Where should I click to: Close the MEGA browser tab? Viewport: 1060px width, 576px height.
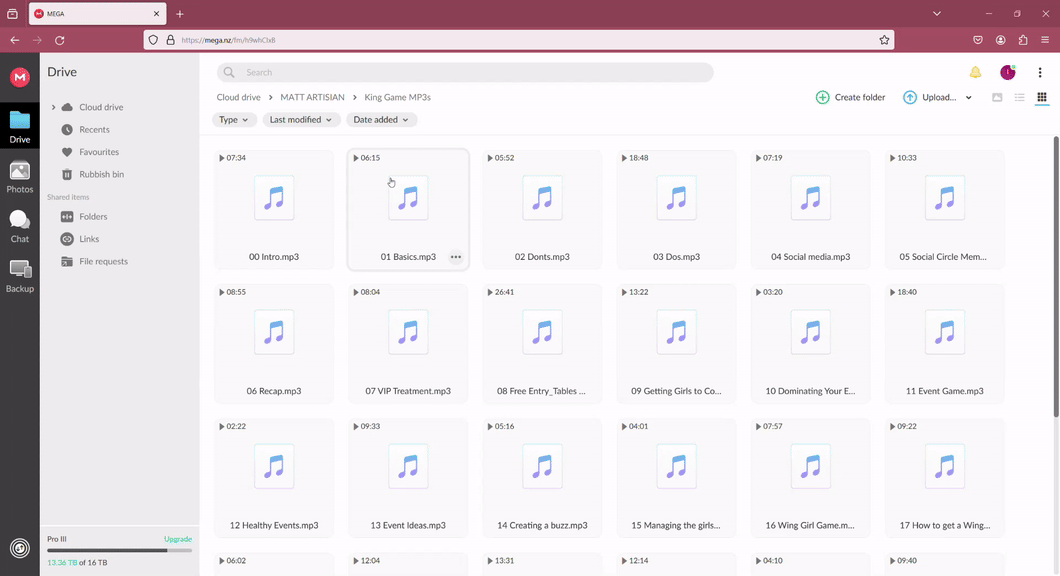click(x=156, y=14)
